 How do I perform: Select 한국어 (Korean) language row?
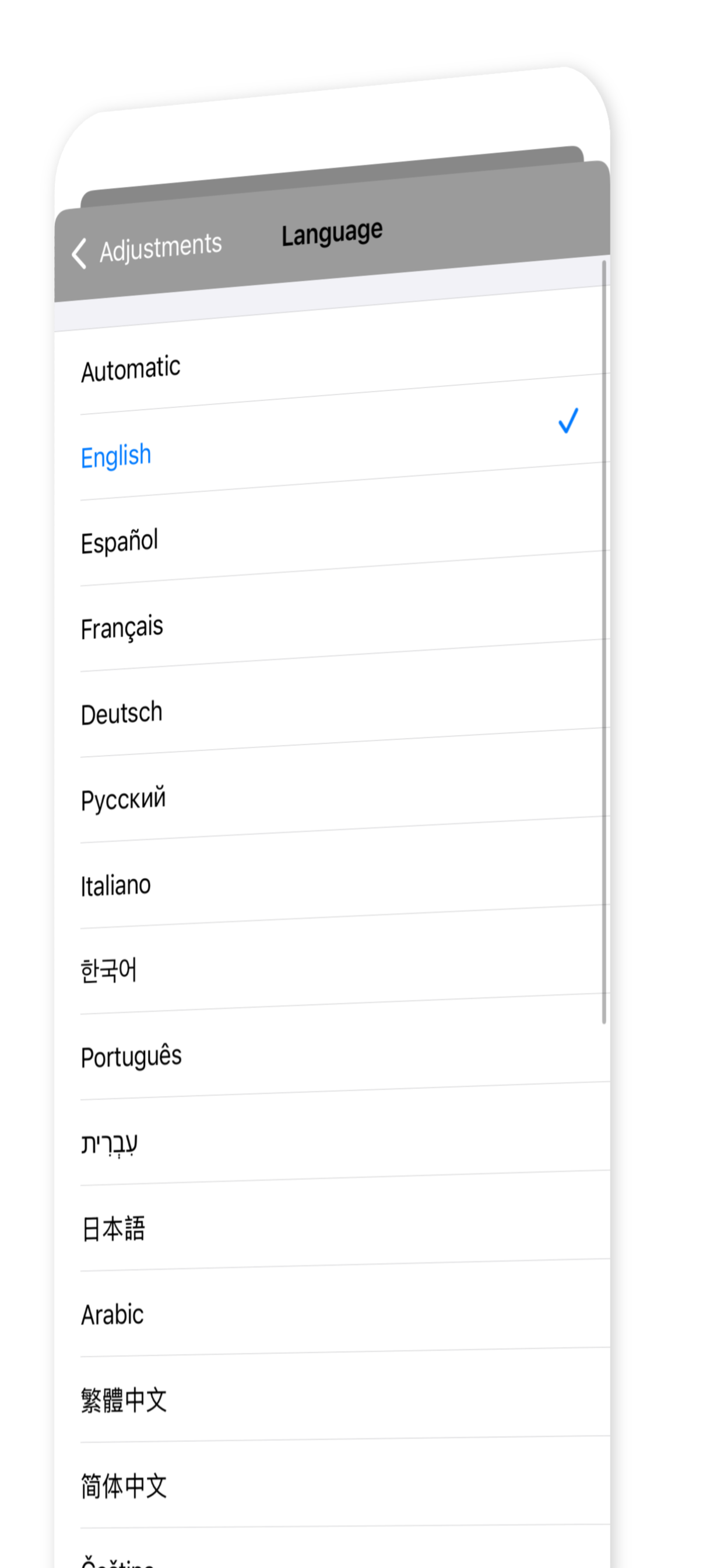click(x=108, y=970)
